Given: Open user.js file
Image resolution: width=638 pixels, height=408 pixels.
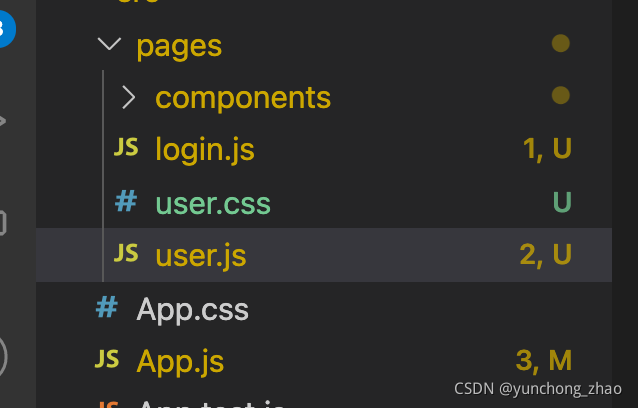Looking at the screenshot, I should pyautogui.click(x=201, y=255).
